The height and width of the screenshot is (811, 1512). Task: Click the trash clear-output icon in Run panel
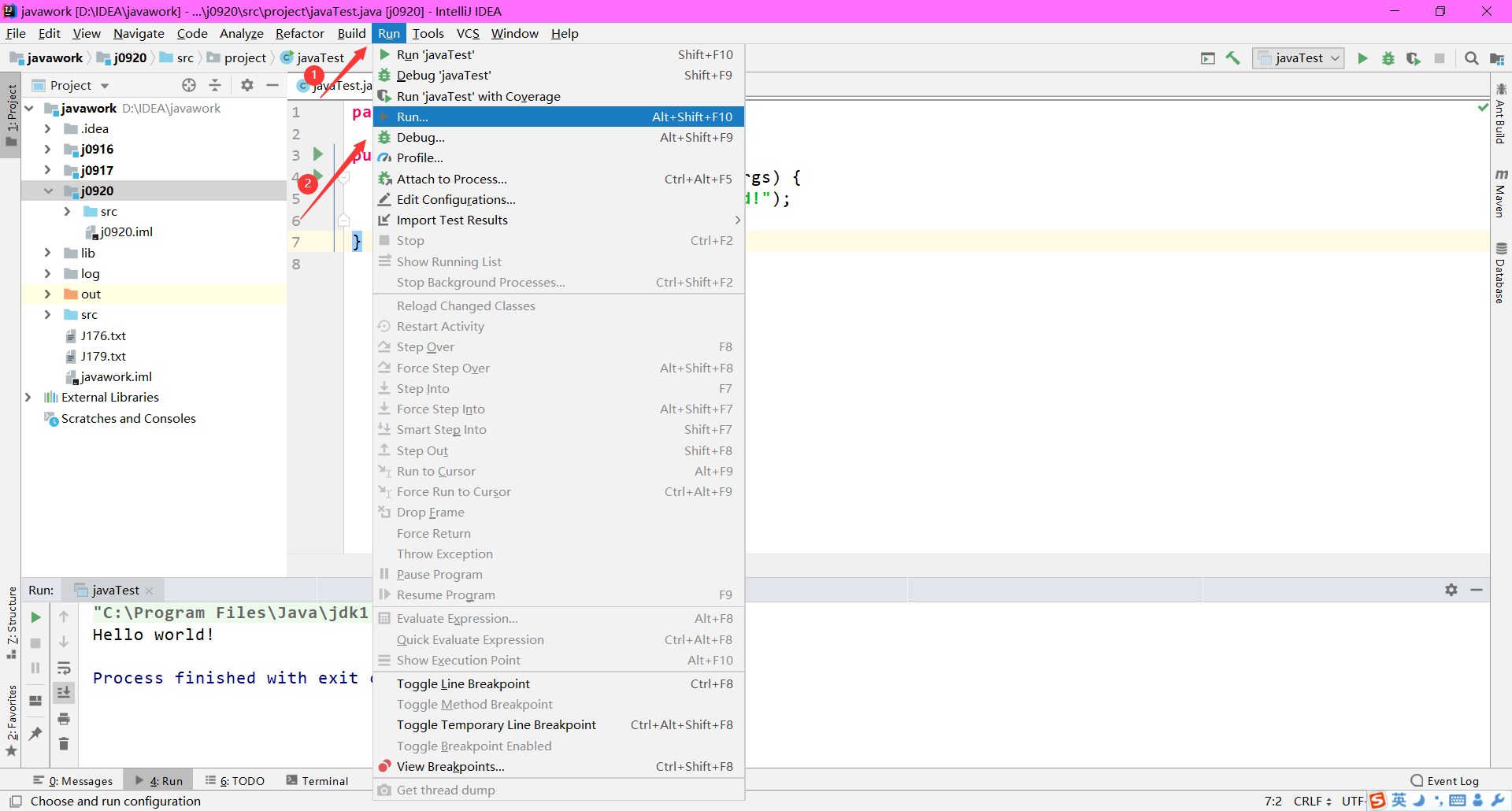(x=64, y=743)
